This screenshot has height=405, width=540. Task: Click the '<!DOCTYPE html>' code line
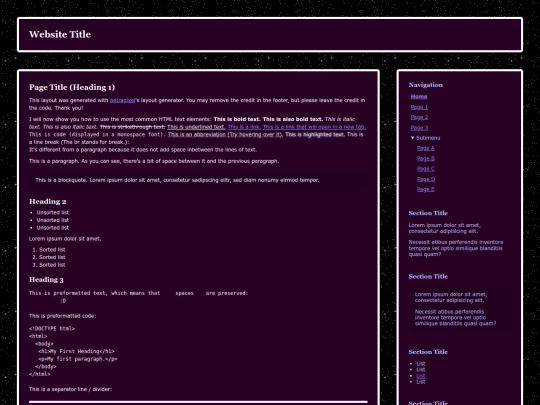coord(52,329)
